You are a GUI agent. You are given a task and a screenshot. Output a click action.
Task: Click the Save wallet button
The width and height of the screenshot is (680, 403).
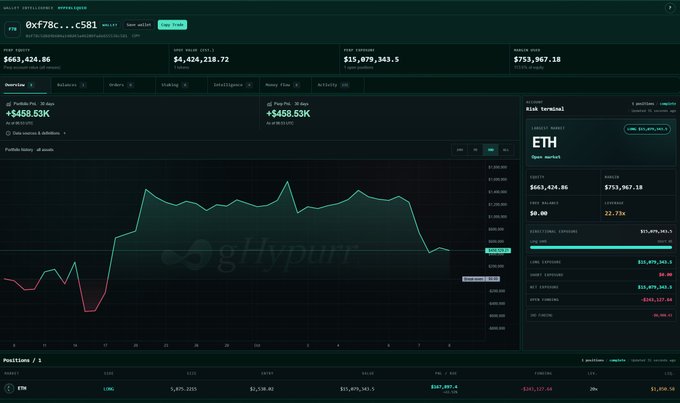pyautogui.click(x=139, y=25)
